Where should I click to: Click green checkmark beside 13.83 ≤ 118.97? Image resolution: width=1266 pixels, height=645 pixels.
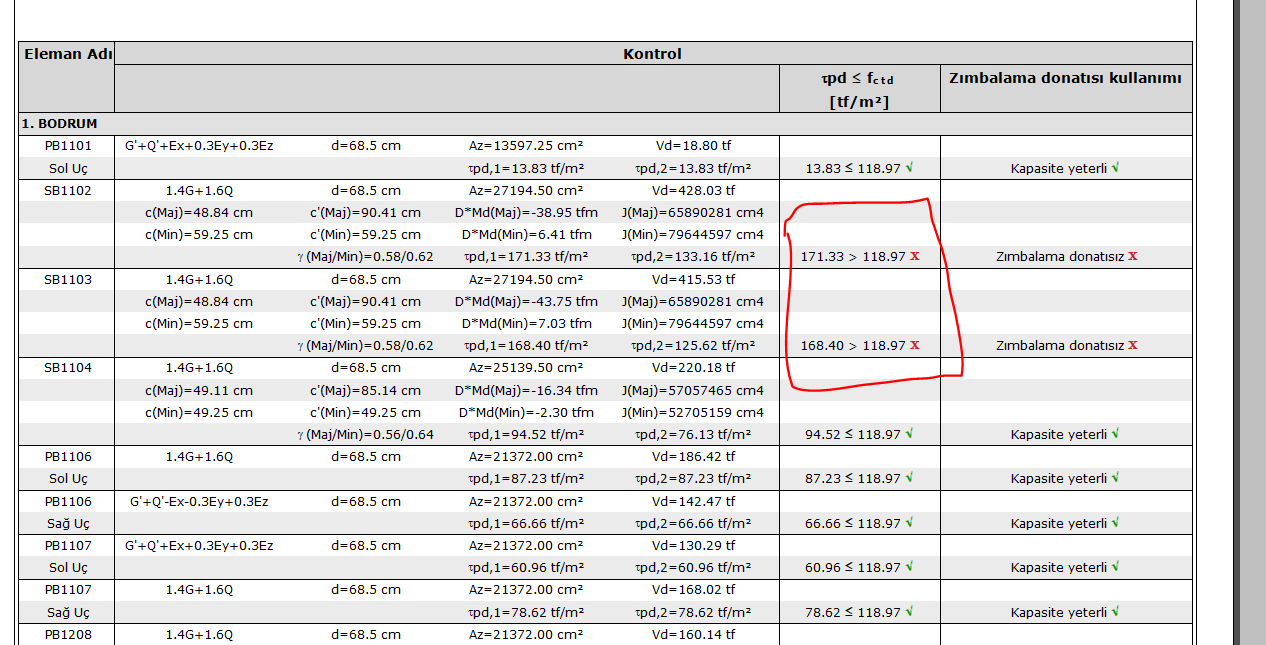(909, 168)
